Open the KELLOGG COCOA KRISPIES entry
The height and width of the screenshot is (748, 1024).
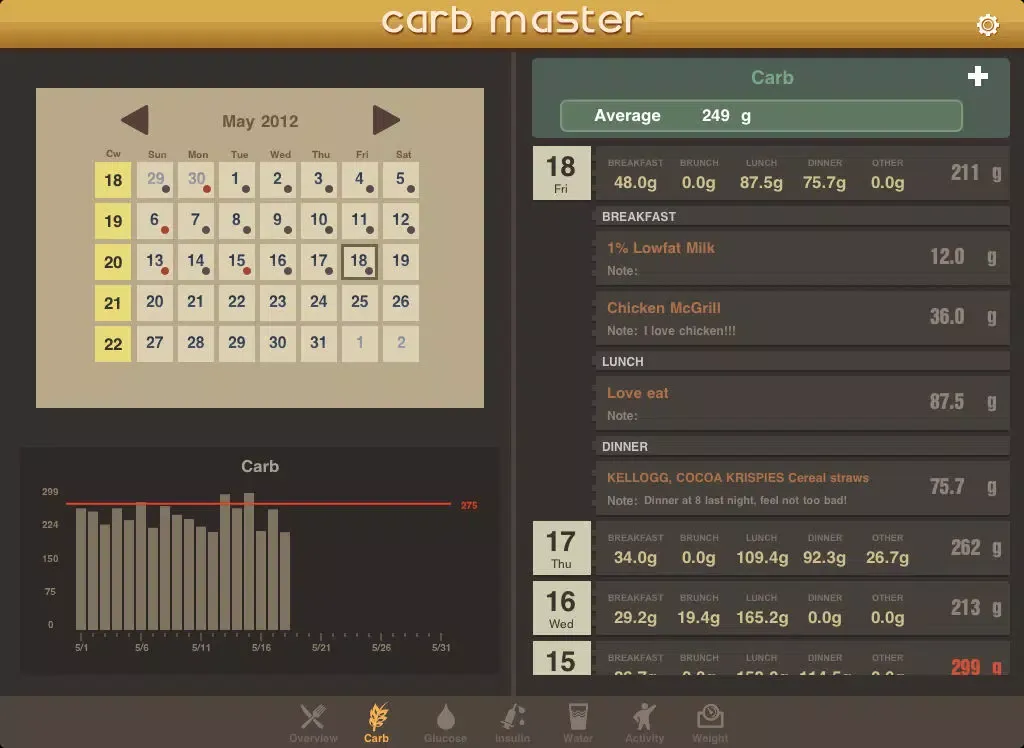(803, 488)
